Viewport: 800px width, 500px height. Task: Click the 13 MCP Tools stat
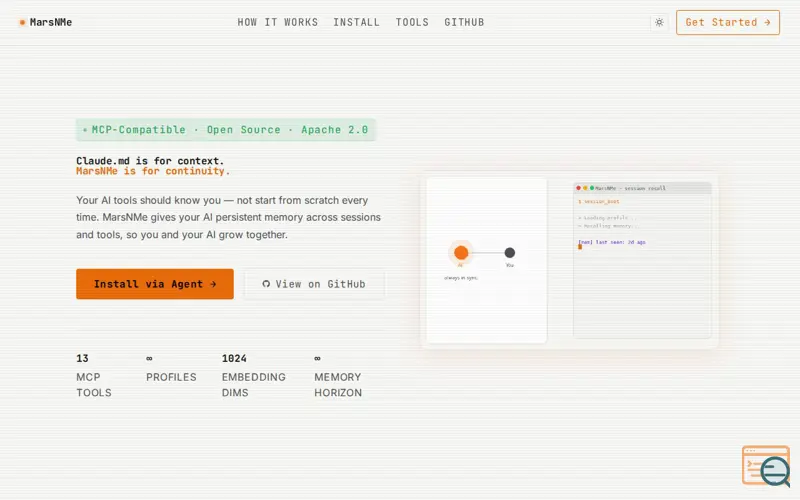[x=94, y=376]
